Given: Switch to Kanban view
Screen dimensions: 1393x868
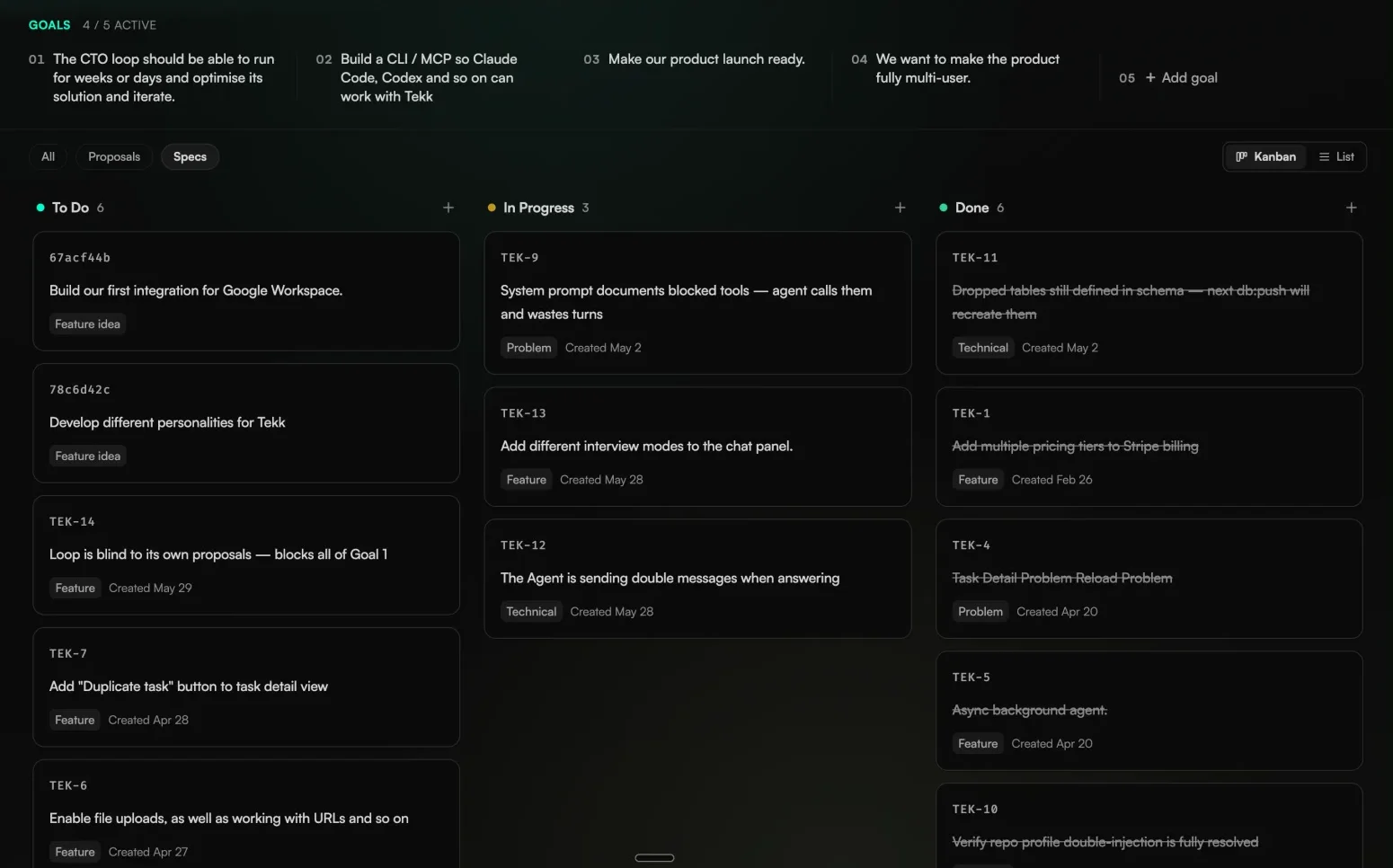Looking at the screenshot, I should pos(1265,156).
